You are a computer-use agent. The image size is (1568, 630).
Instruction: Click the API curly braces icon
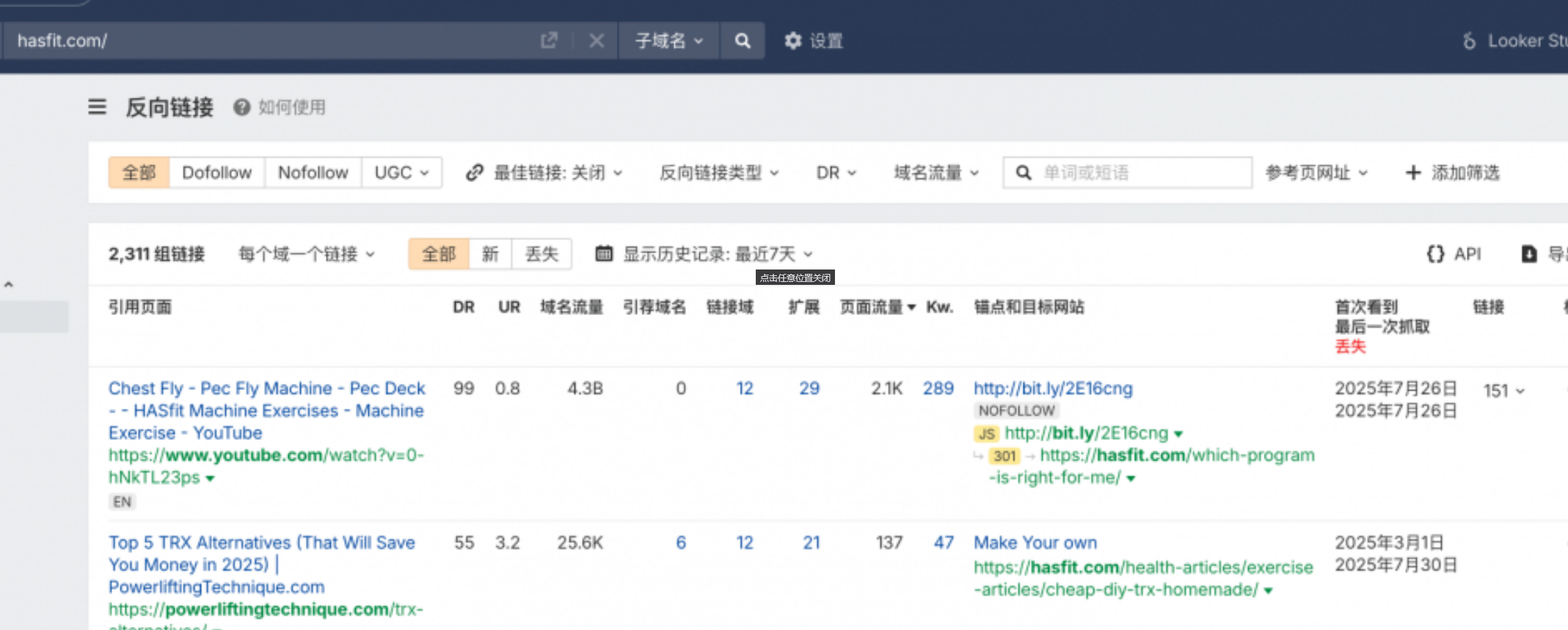[1435, 254]
